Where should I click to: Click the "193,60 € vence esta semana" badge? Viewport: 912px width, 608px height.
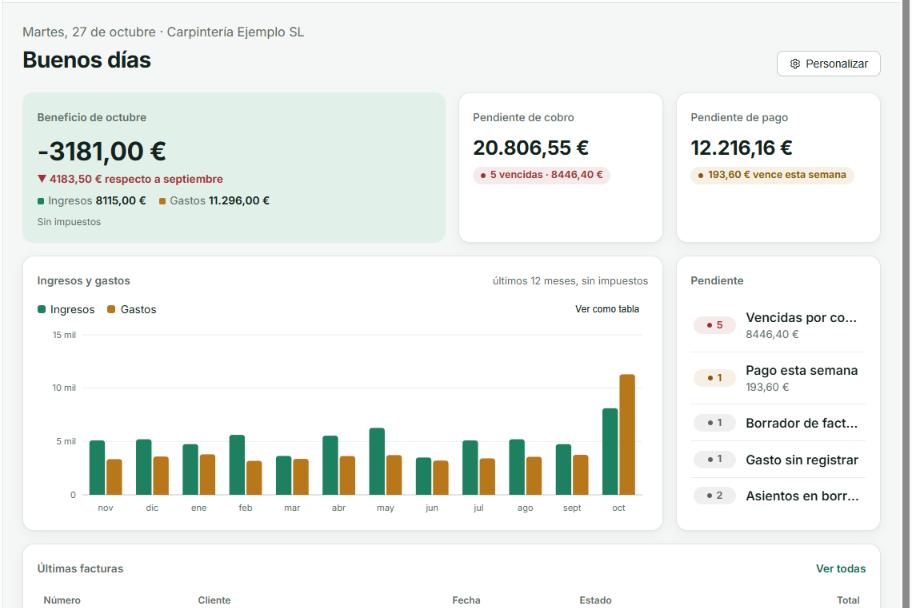tap(772, 175)
